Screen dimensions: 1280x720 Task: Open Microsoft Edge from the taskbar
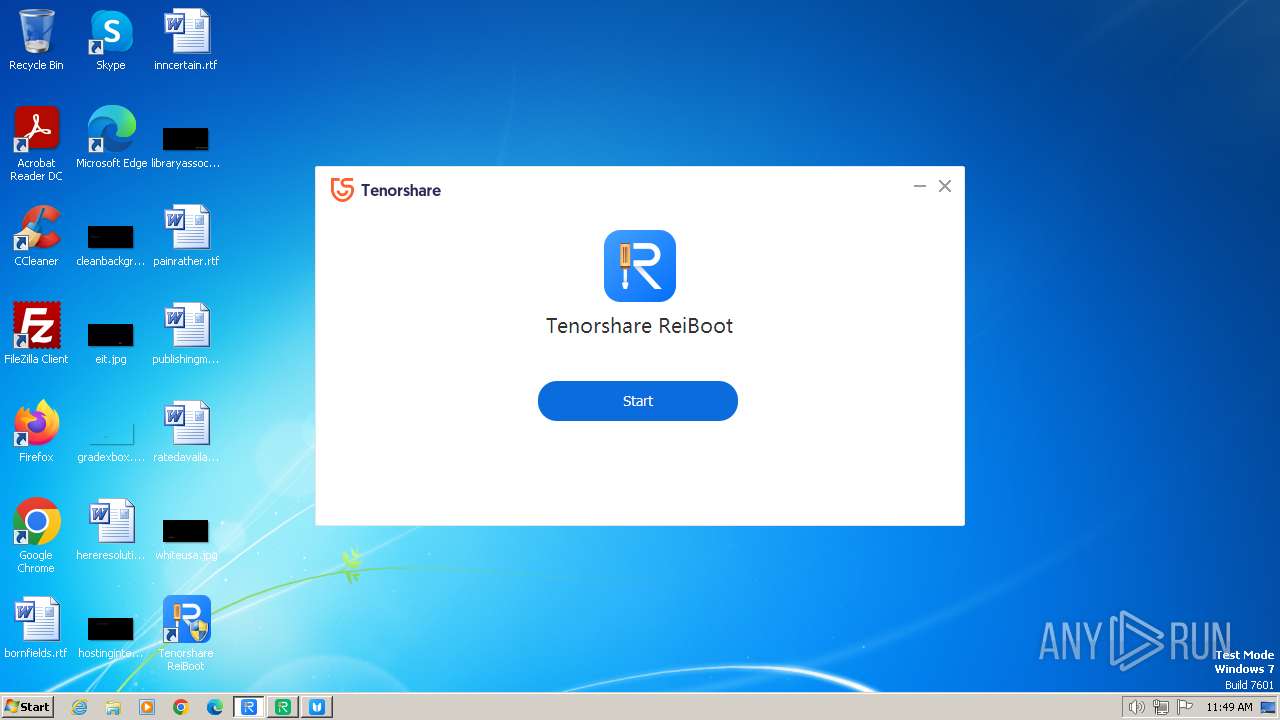(215, 707)
